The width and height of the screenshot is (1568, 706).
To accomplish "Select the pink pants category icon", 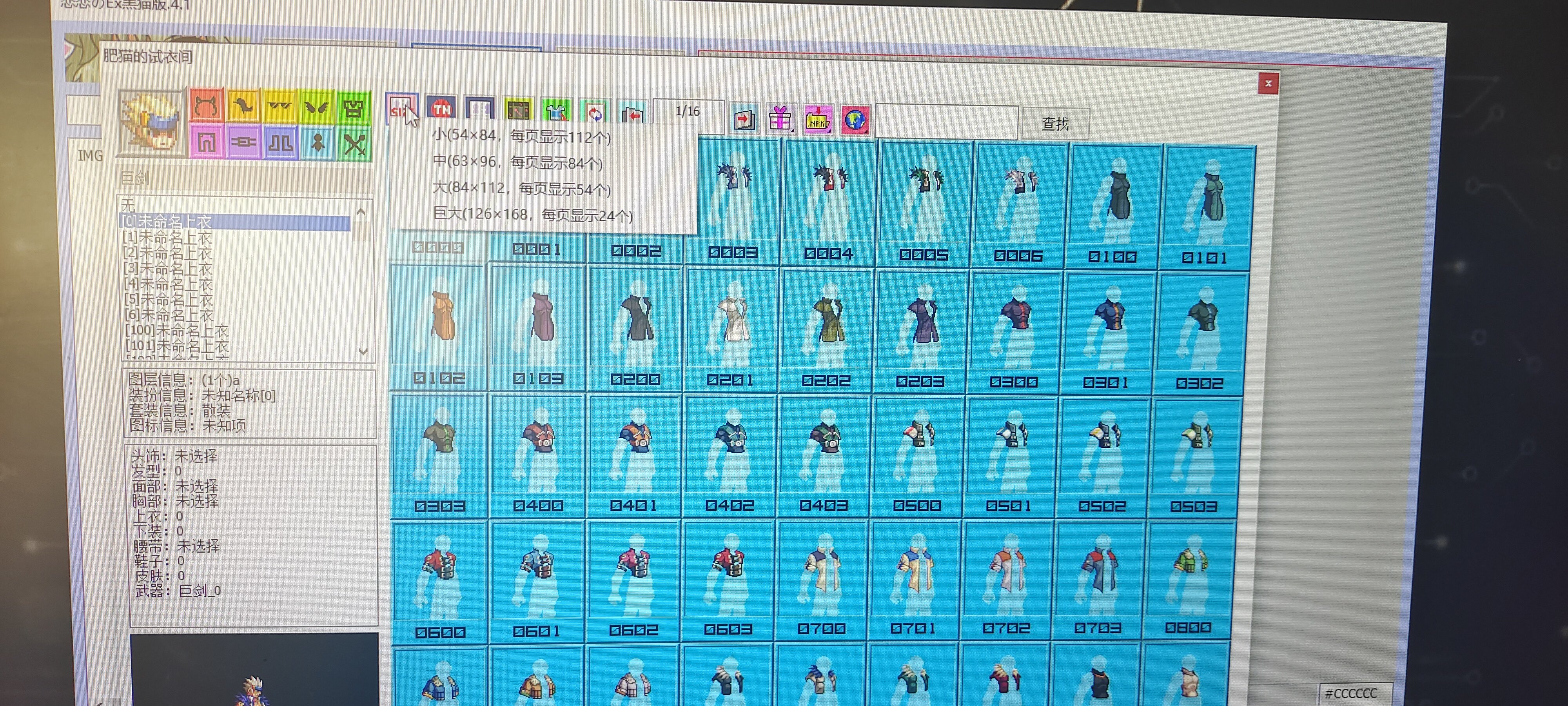I will tap(206, 142).
